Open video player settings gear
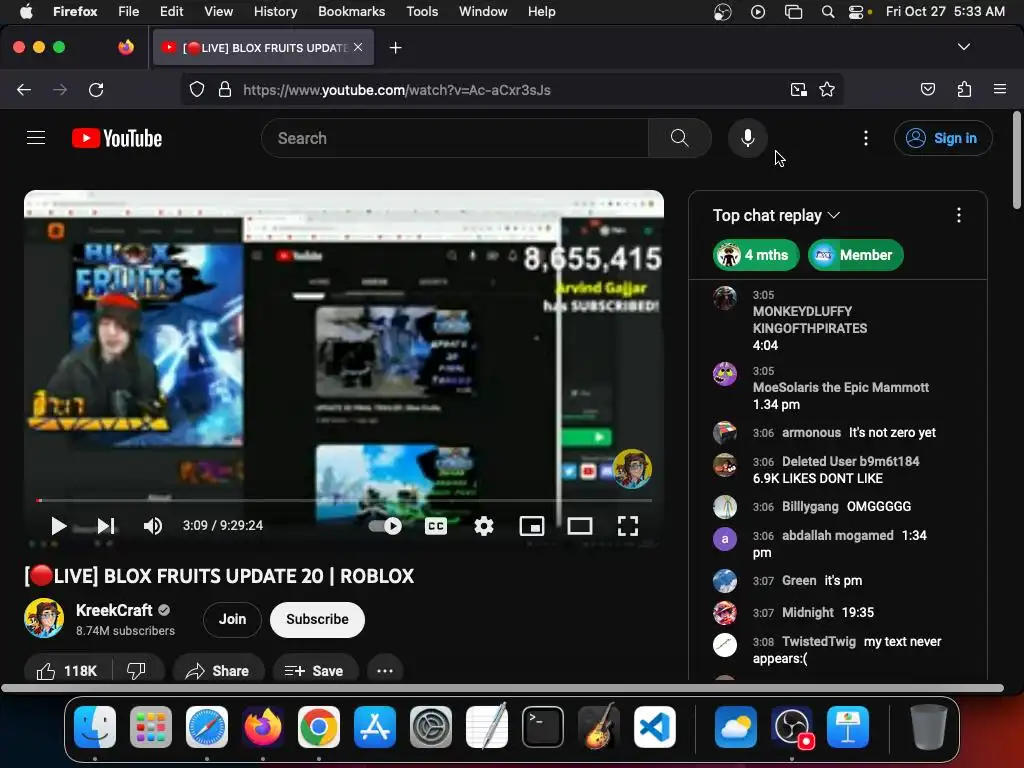 (x=484, y=526)
